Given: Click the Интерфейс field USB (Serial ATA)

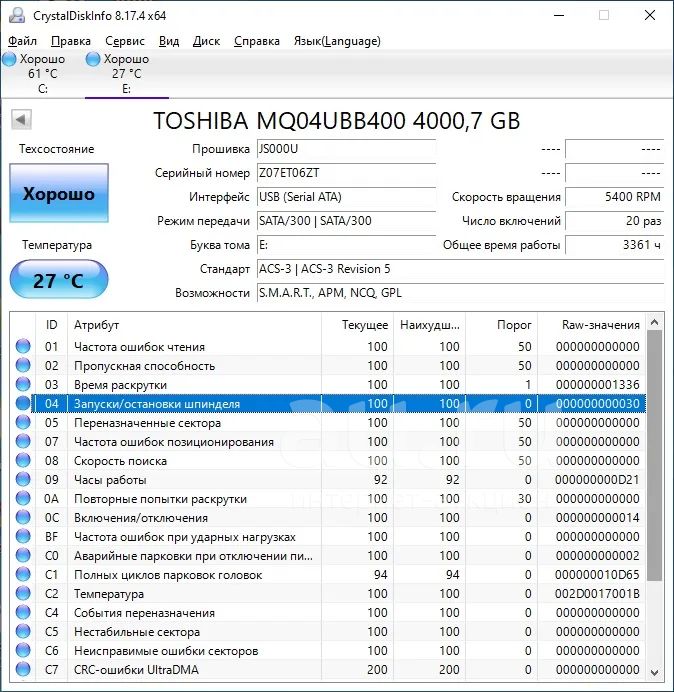Looking at the screenshot, I should click(x=346, y=196).
